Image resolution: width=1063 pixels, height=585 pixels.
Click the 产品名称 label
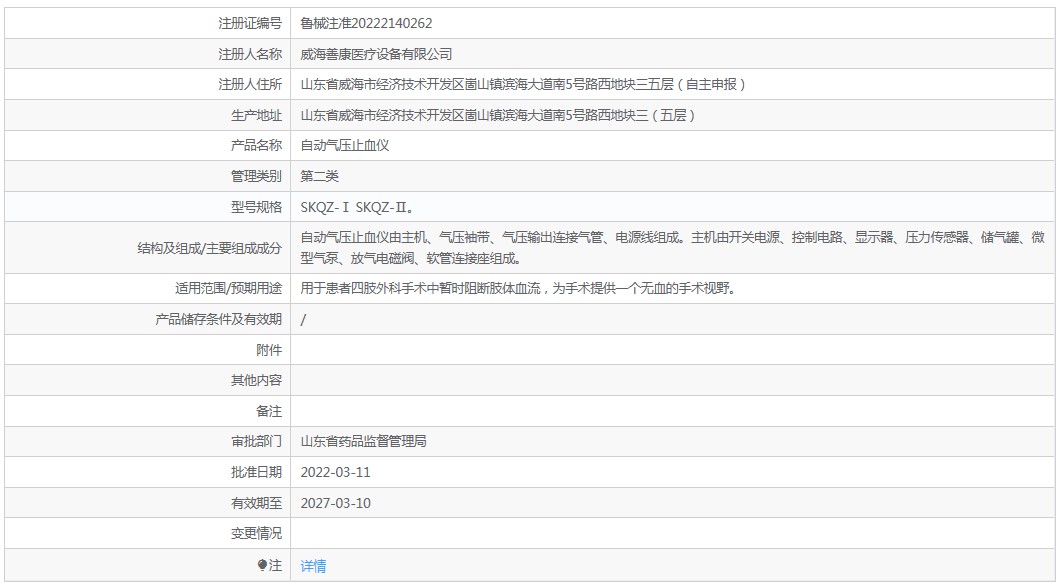[256, 145]
